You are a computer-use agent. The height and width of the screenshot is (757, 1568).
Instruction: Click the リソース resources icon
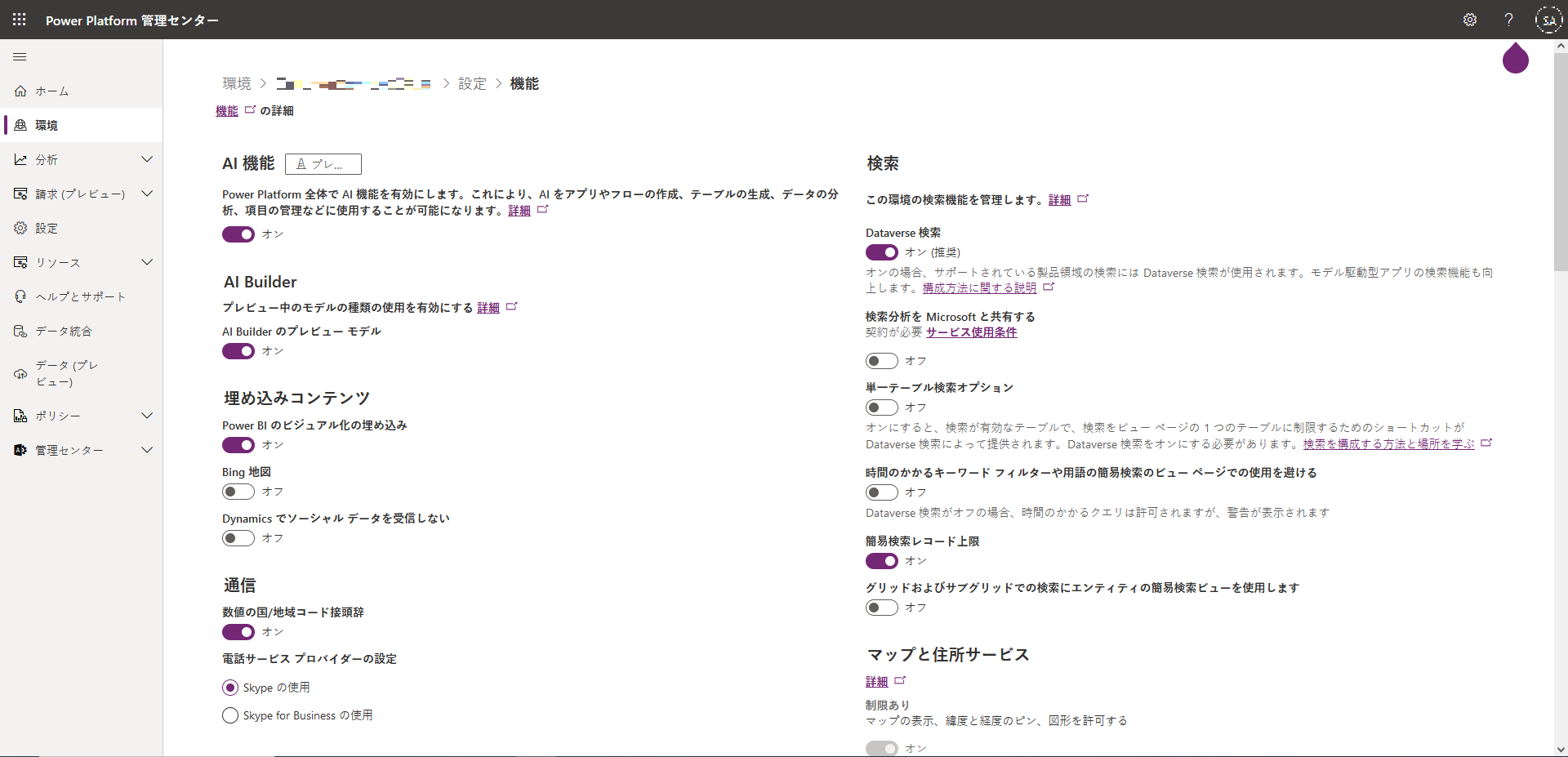click(20, 262)
